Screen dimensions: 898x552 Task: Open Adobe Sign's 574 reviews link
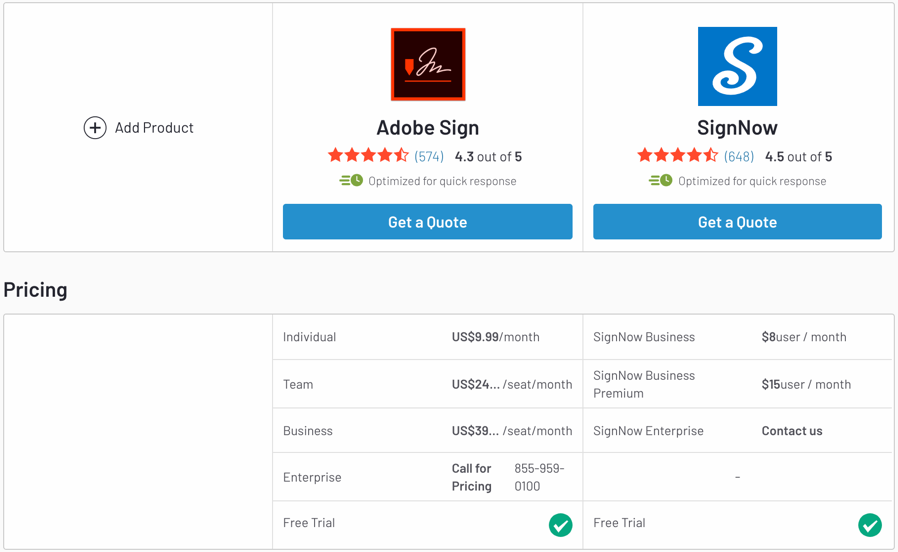(429, 157)
